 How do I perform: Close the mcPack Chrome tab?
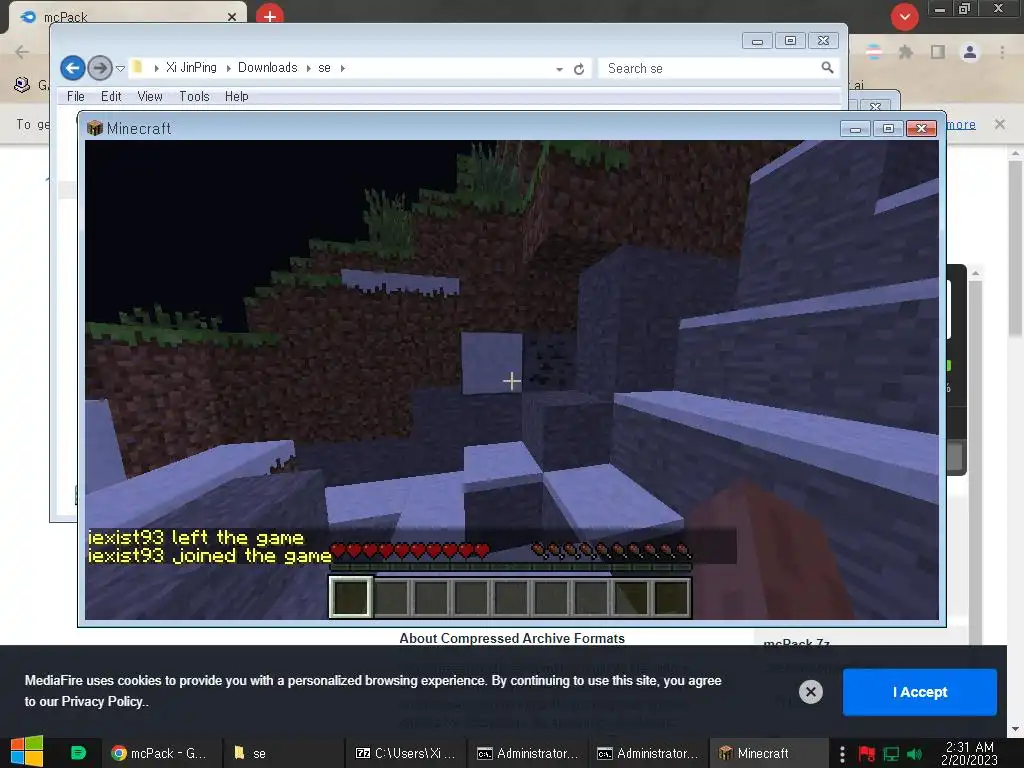coord(232,17)
